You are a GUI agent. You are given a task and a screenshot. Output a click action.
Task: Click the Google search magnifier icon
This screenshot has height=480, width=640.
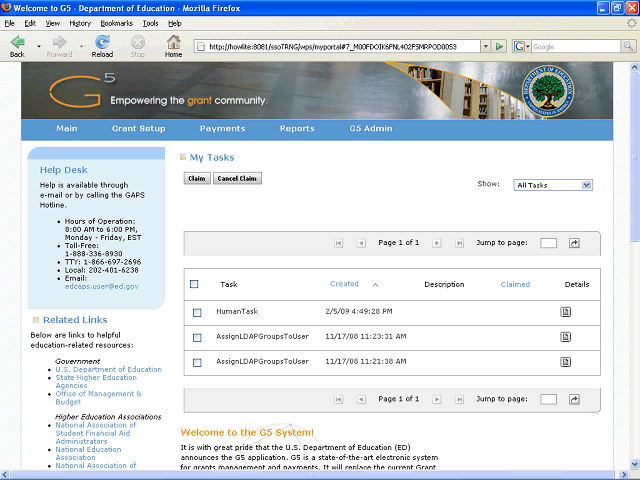[628, 47]
